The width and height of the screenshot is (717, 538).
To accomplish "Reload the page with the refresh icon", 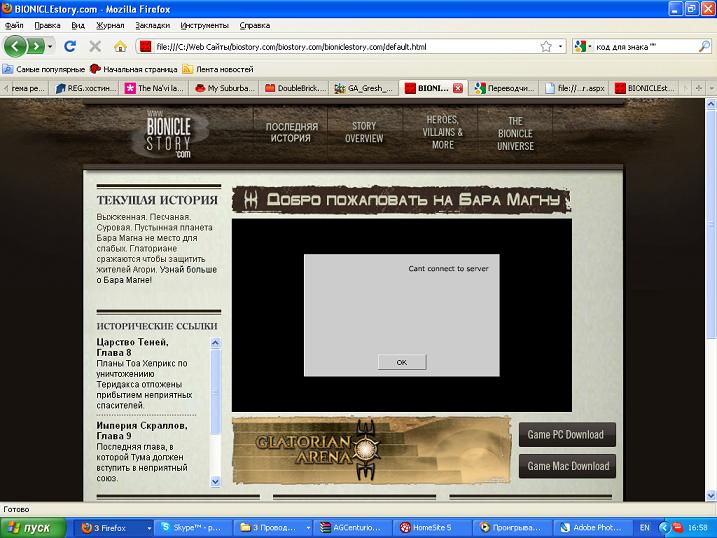I will pyautogui.click(x=70, y=46).
